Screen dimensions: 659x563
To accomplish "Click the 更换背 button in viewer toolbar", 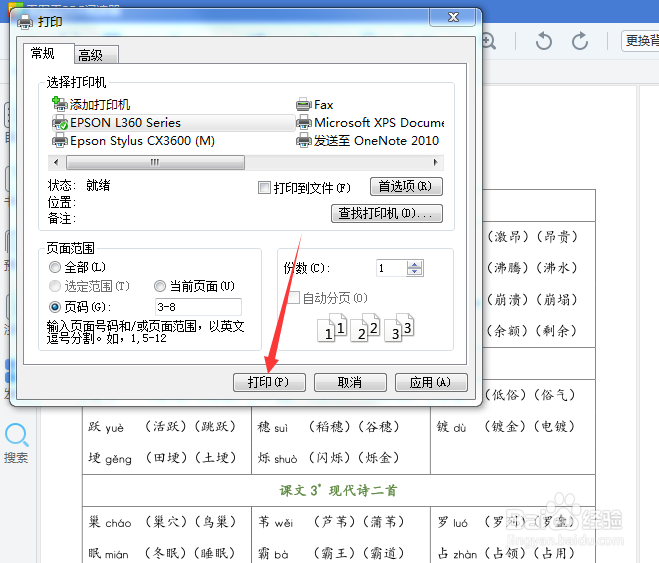I will [x=640, y=41].
